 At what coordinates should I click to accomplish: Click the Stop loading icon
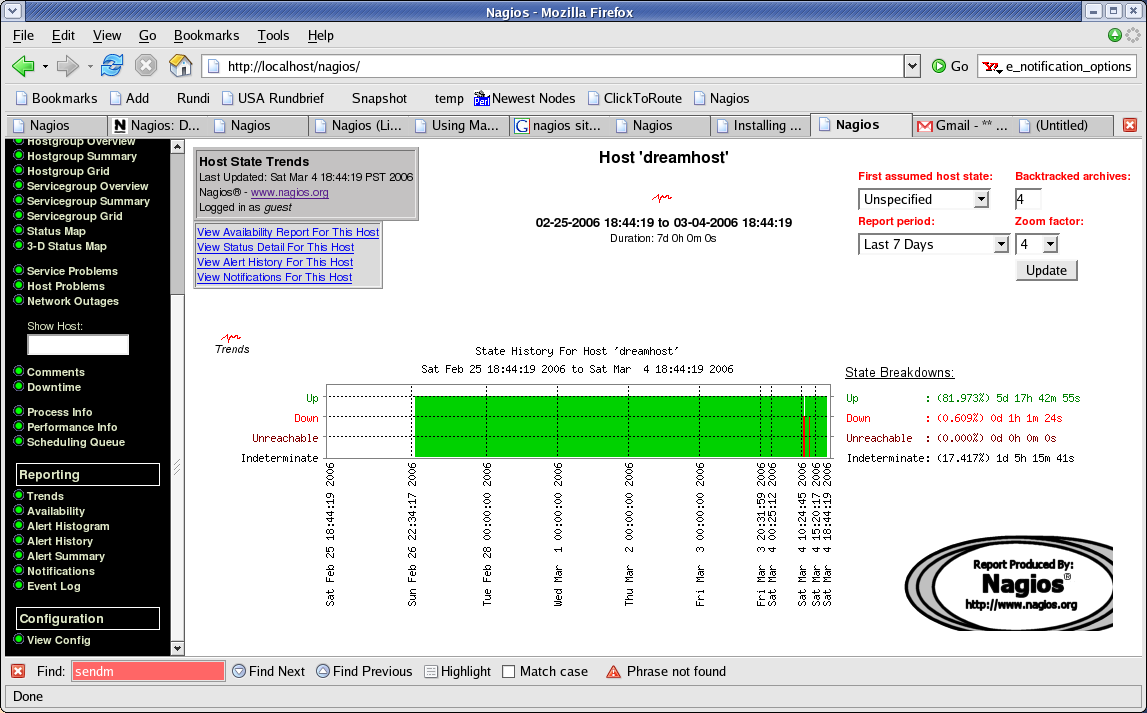146,66
